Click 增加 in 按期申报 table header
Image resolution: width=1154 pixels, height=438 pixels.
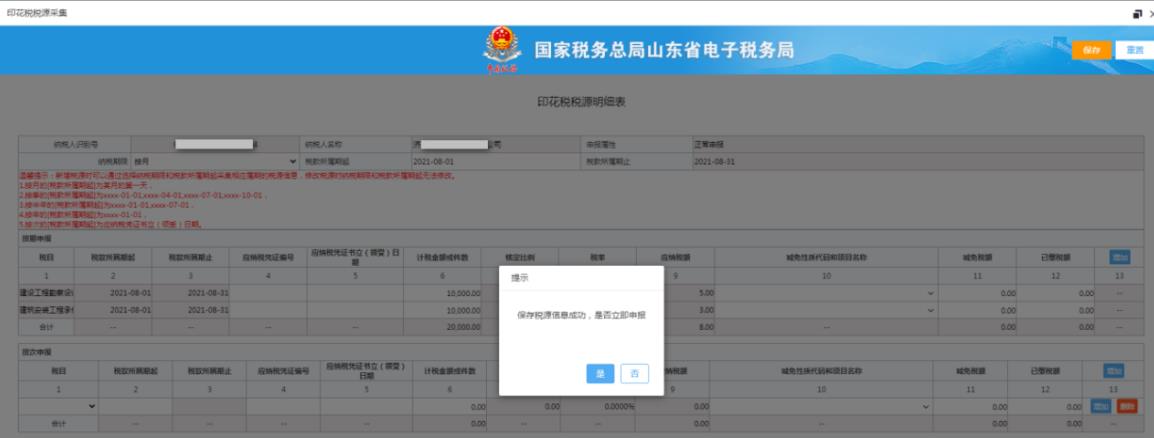tap(1119, 257)
